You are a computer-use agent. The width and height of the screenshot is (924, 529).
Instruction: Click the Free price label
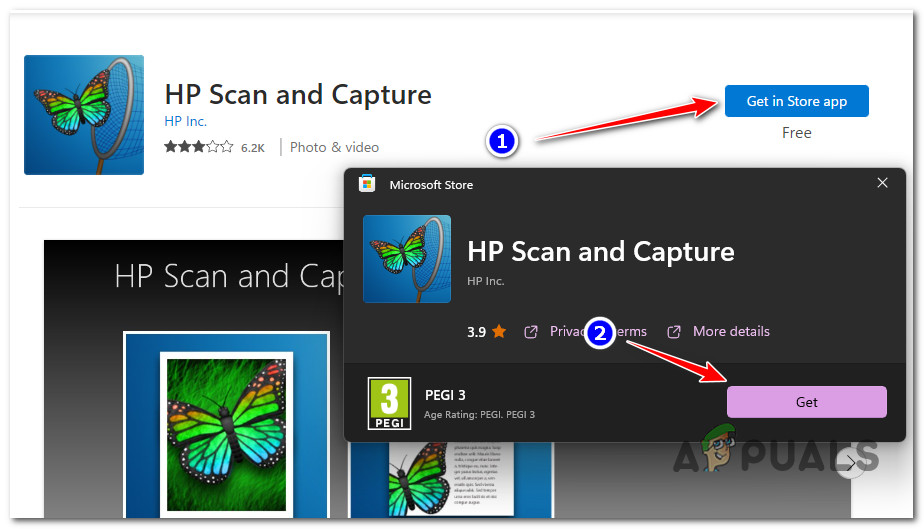click(x=796, y=133)
